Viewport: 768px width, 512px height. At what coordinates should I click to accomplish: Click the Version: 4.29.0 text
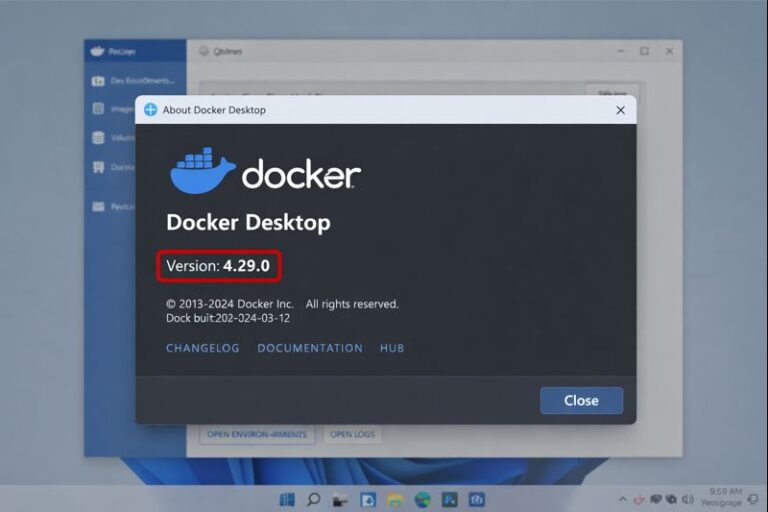click(218, 266)
